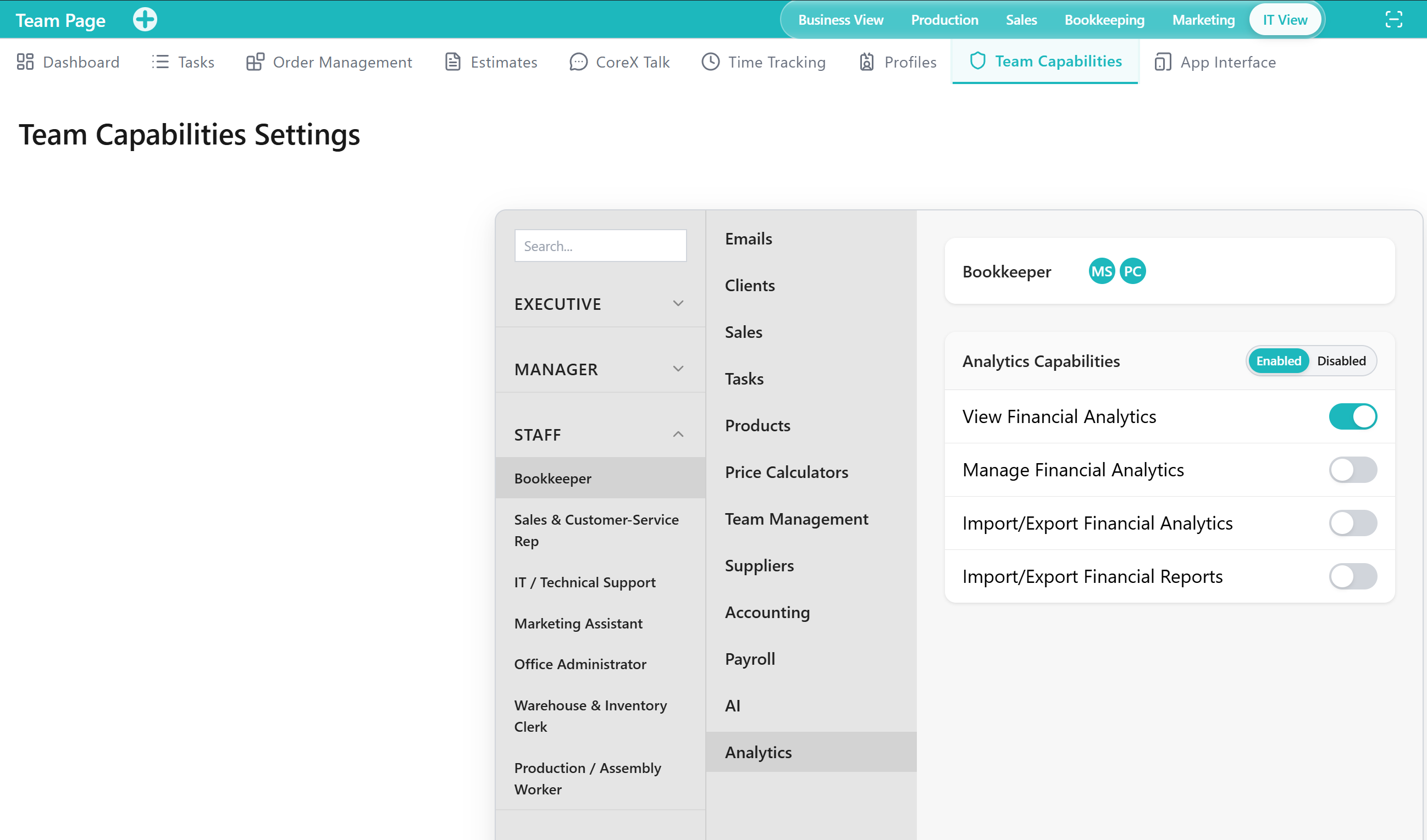Click the Estimates document icon
This screenshot has height=840, width=1427.
(453, 62)
